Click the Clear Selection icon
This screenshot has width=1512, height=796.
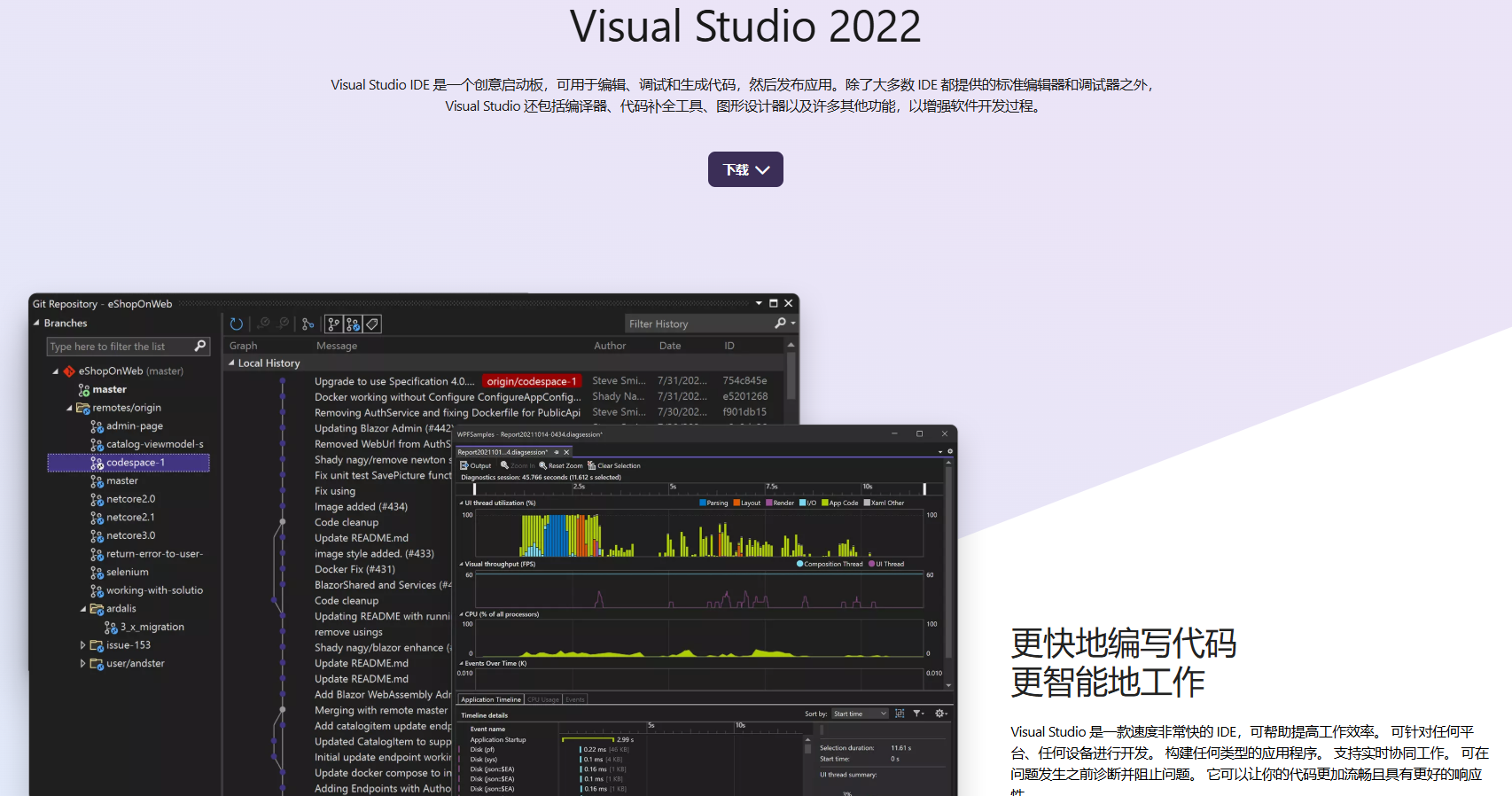(591, 465)
